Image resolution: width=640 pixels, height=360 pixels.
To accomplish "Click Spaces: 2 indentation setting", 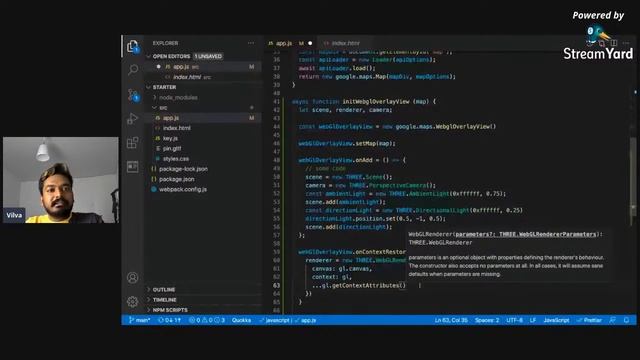I will click(487, 320).
